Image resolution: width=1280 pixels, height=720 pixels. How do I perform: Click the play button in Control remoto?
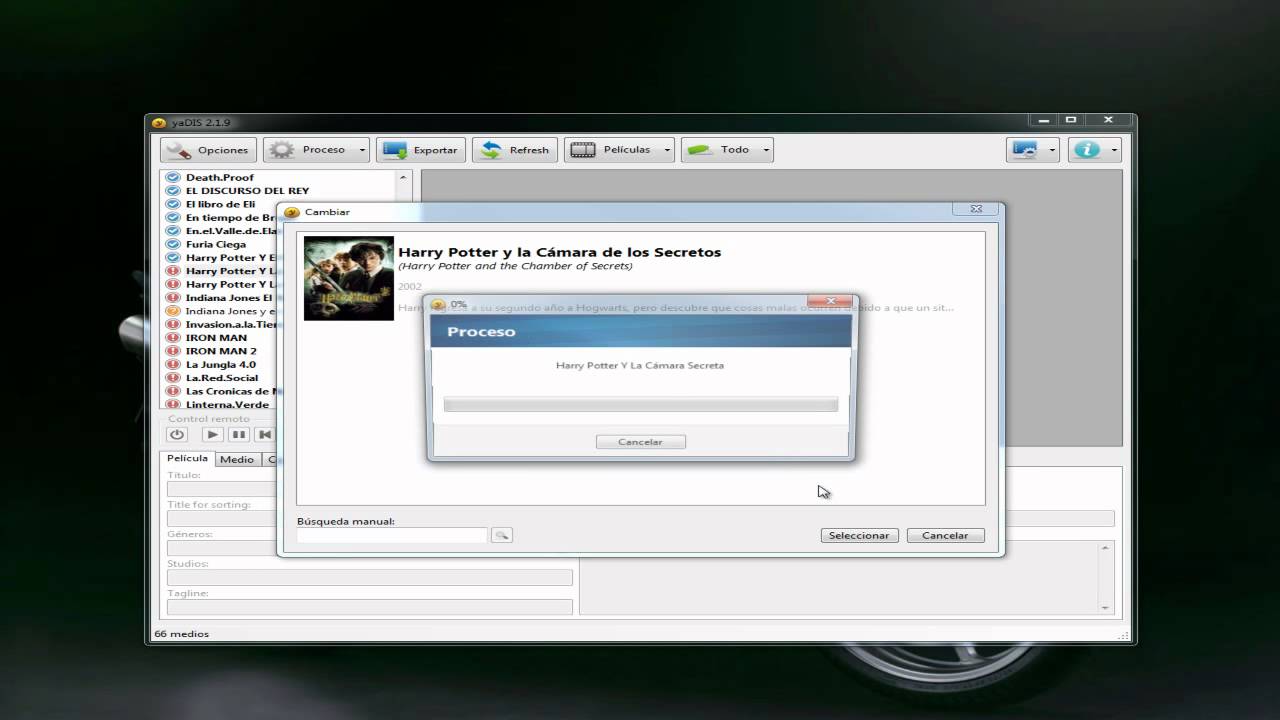pyautogui.click(x=212, y=434)
